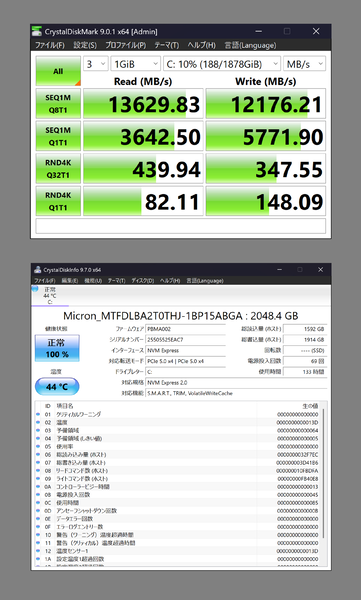
Task: Click status dot for row 0B 電源投入回数
Action: click(38, 494)
